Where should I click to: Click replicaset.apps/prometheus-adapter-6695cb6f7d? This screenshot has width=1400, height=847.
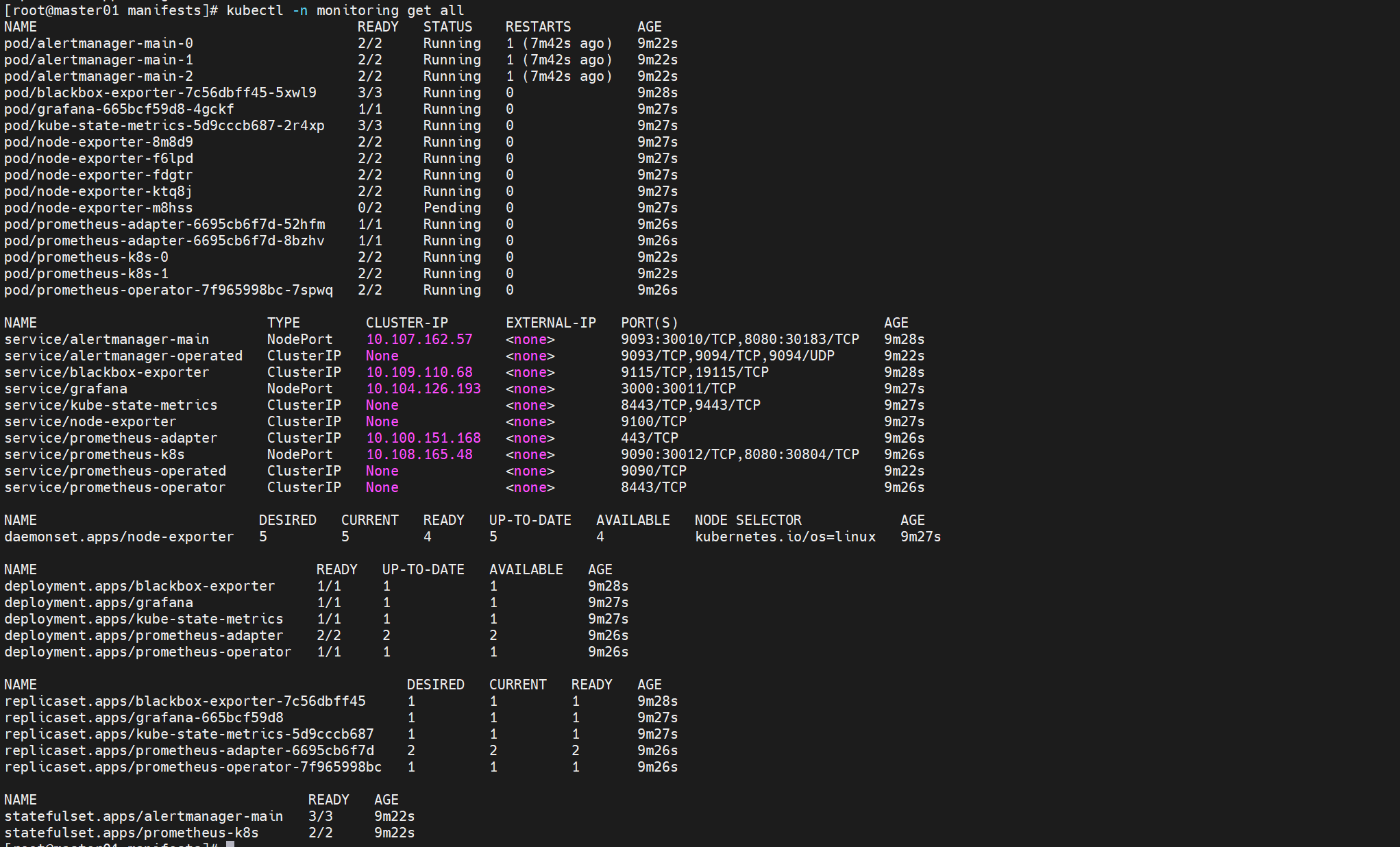(189, 750)
